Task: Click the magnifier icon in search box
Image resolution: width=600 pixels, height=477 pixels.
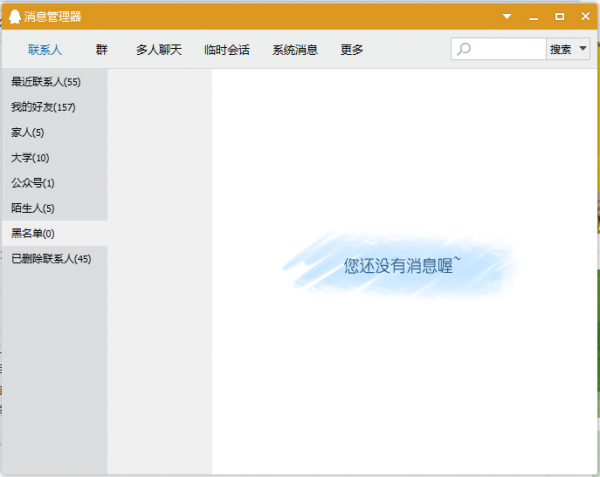Action: point(464,49)
